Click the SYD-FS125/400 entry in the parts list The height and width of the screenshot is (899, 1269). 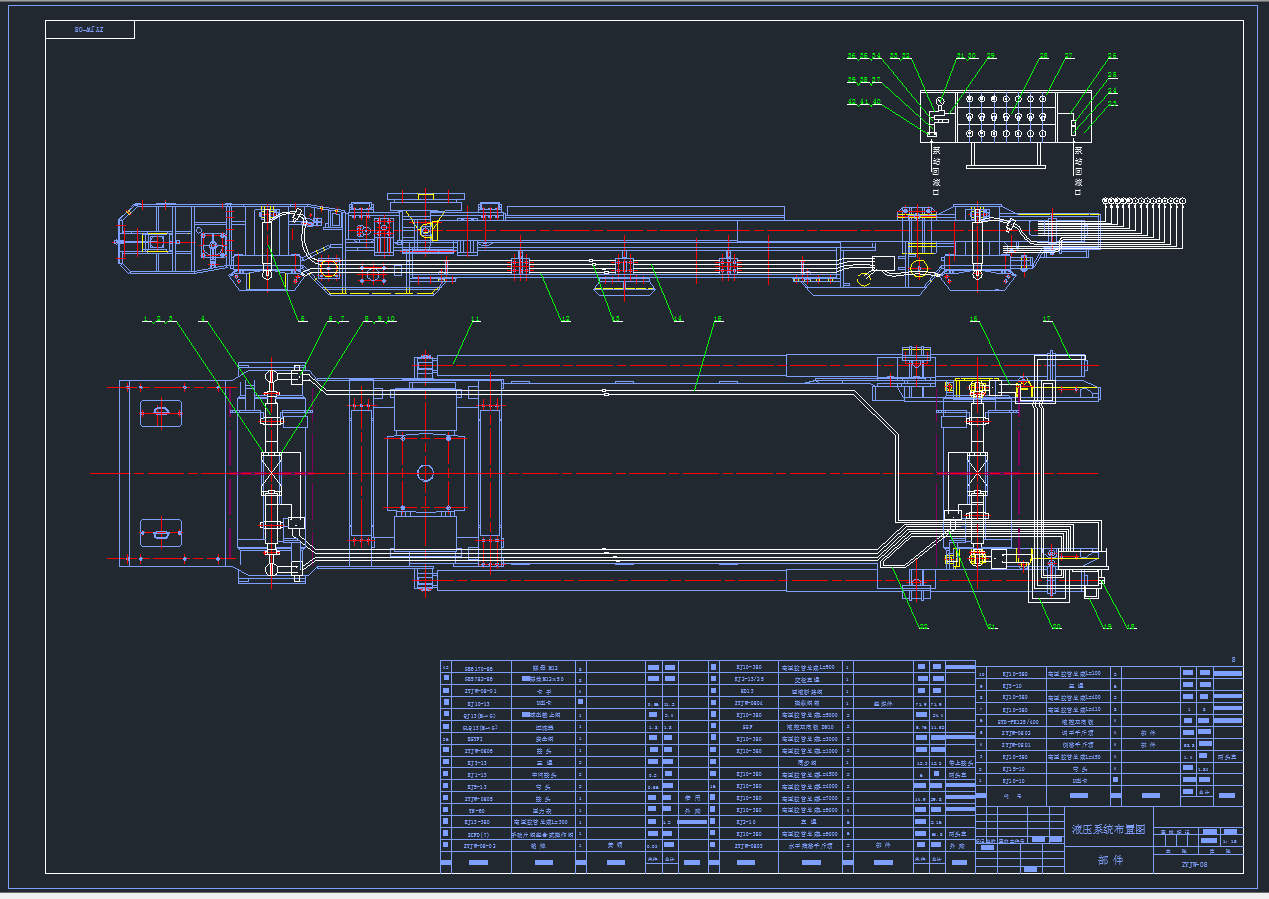1019,722
